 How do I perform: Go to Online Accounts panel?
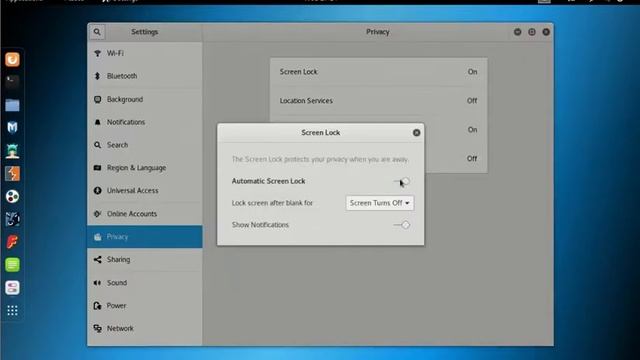145,214
